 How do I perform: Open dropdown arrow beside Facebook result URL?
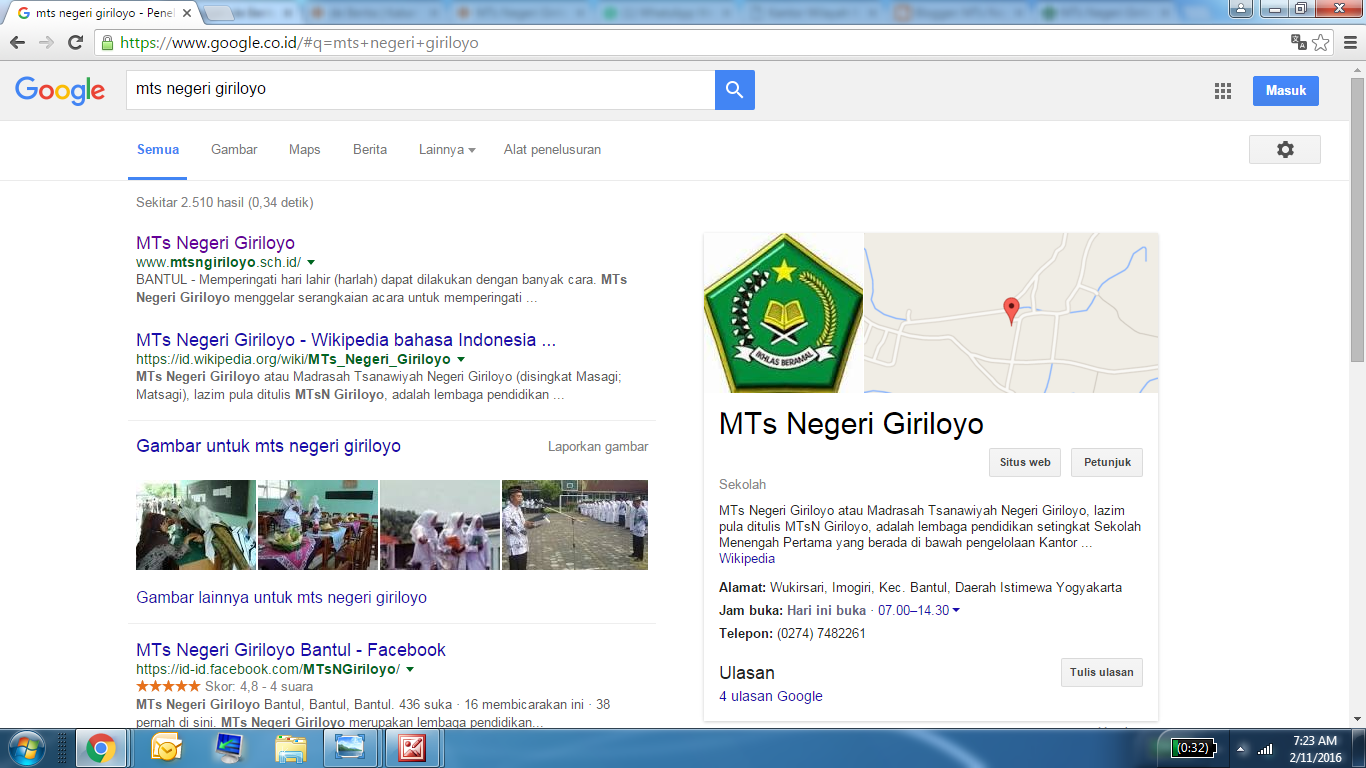tap(410, 669)
